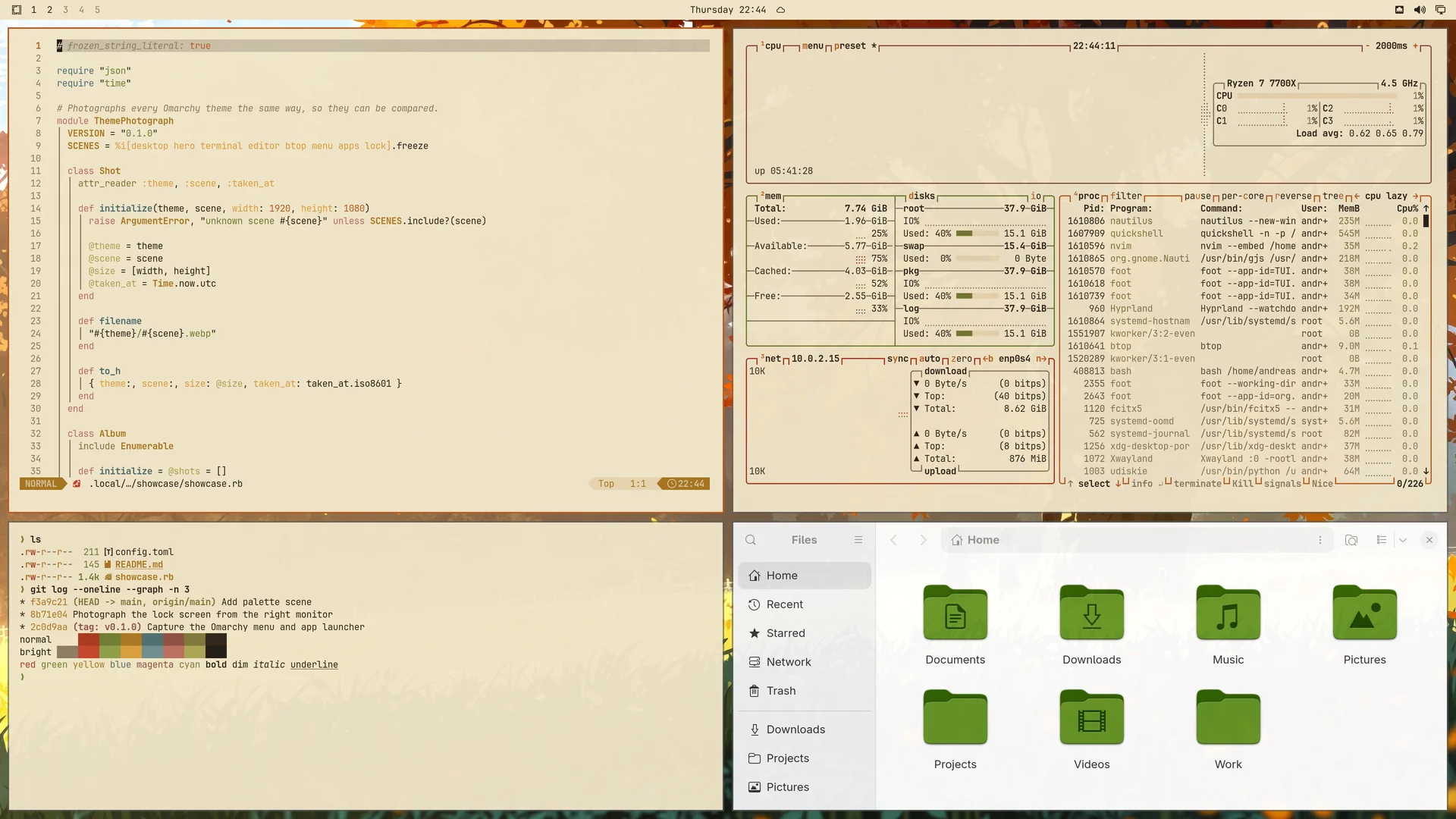Expand the view options chevron in Files
This screenshot has width=1456, height=819.
[x=1403, y=540]
